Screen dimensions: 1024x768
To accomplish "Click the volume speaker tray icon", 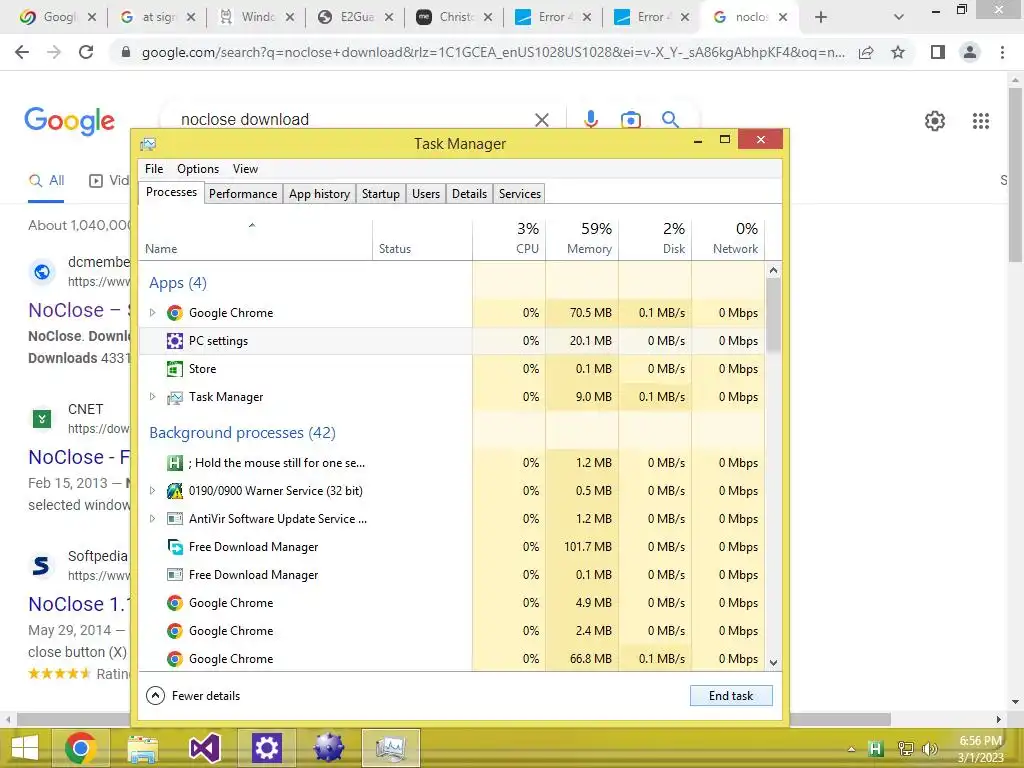I will (929, 749).
